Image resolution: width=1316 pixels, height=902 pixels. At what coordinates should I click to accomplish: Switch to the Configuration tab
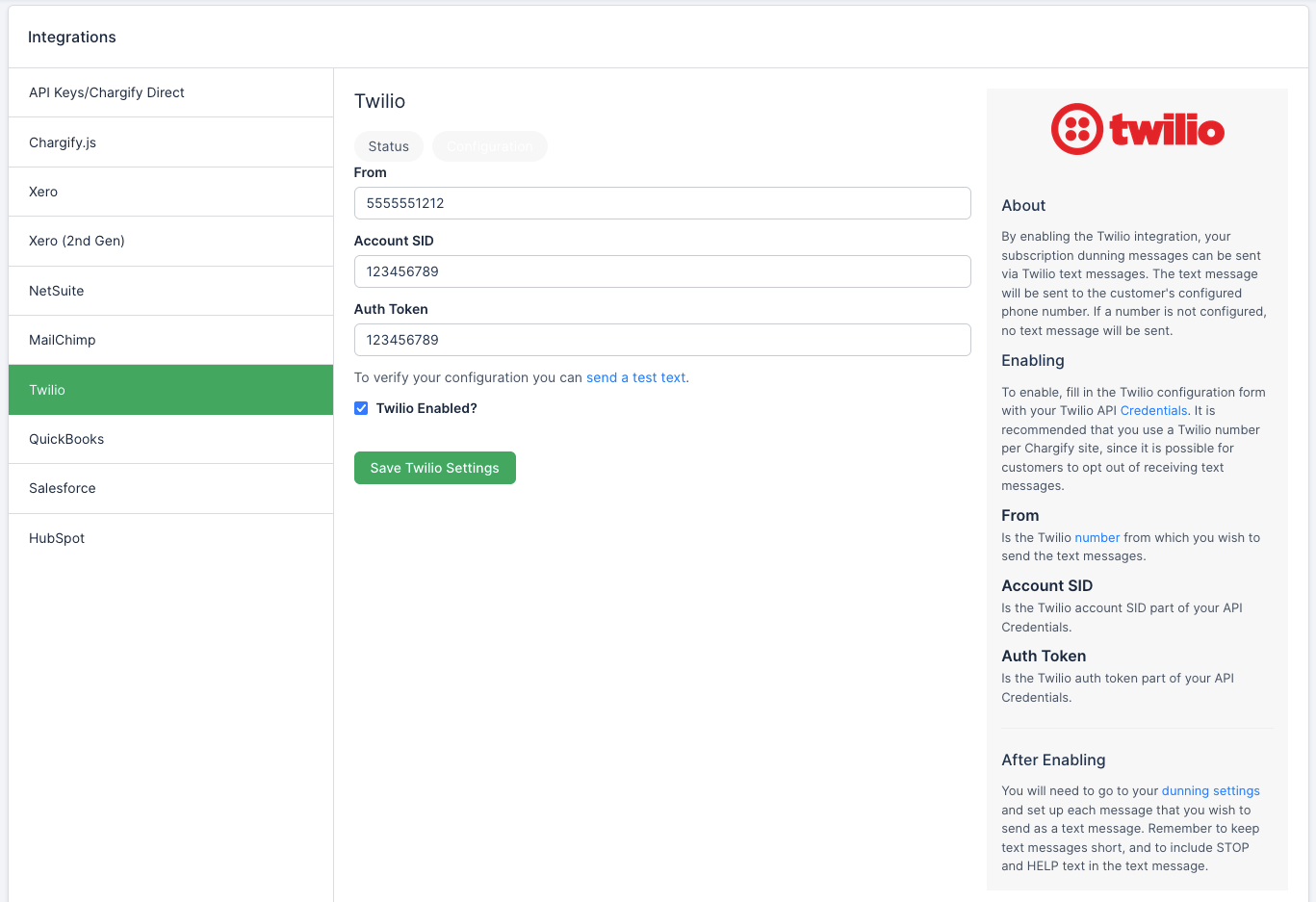(490, 146)
